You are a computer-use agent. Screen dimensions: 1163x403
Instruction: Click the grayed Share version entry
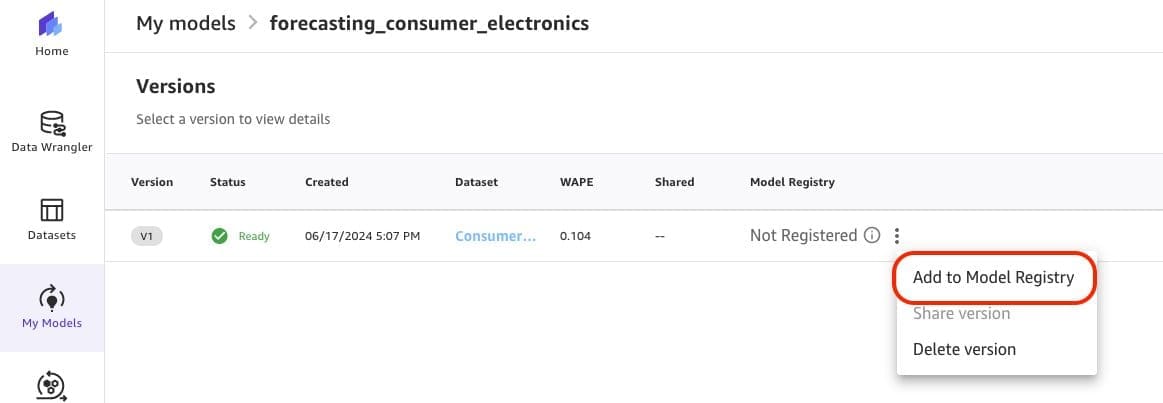click(961, 313)
